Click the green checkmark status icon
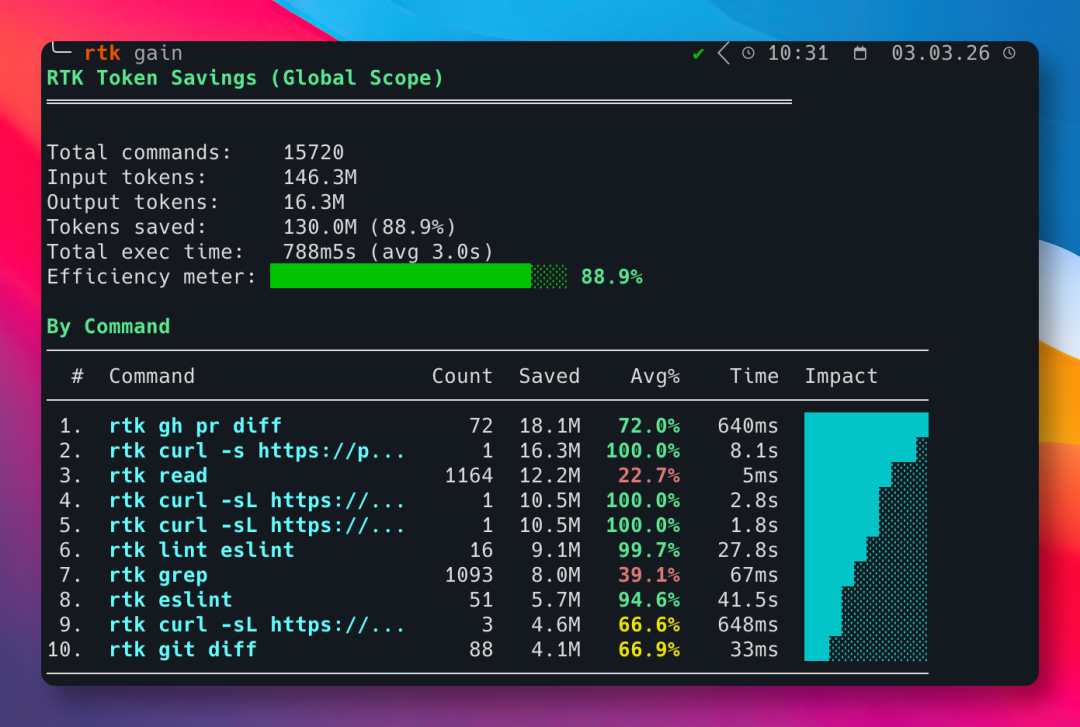Screen dimensions: 1080x727 point(698,54)
